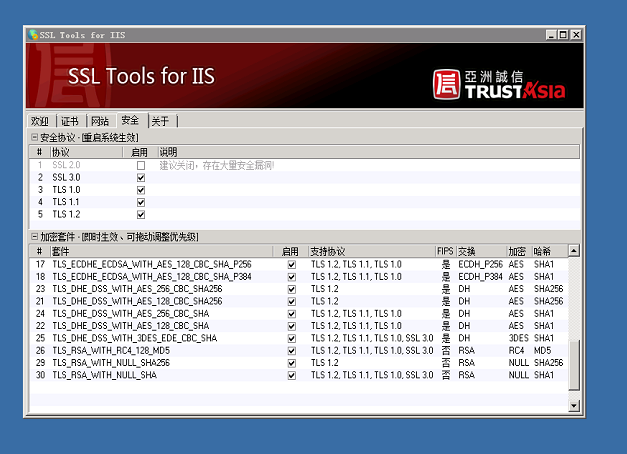Screen dimensions: 627x454
Task: Select the SSL 2.0 protocol row
Action: [305, 165]
